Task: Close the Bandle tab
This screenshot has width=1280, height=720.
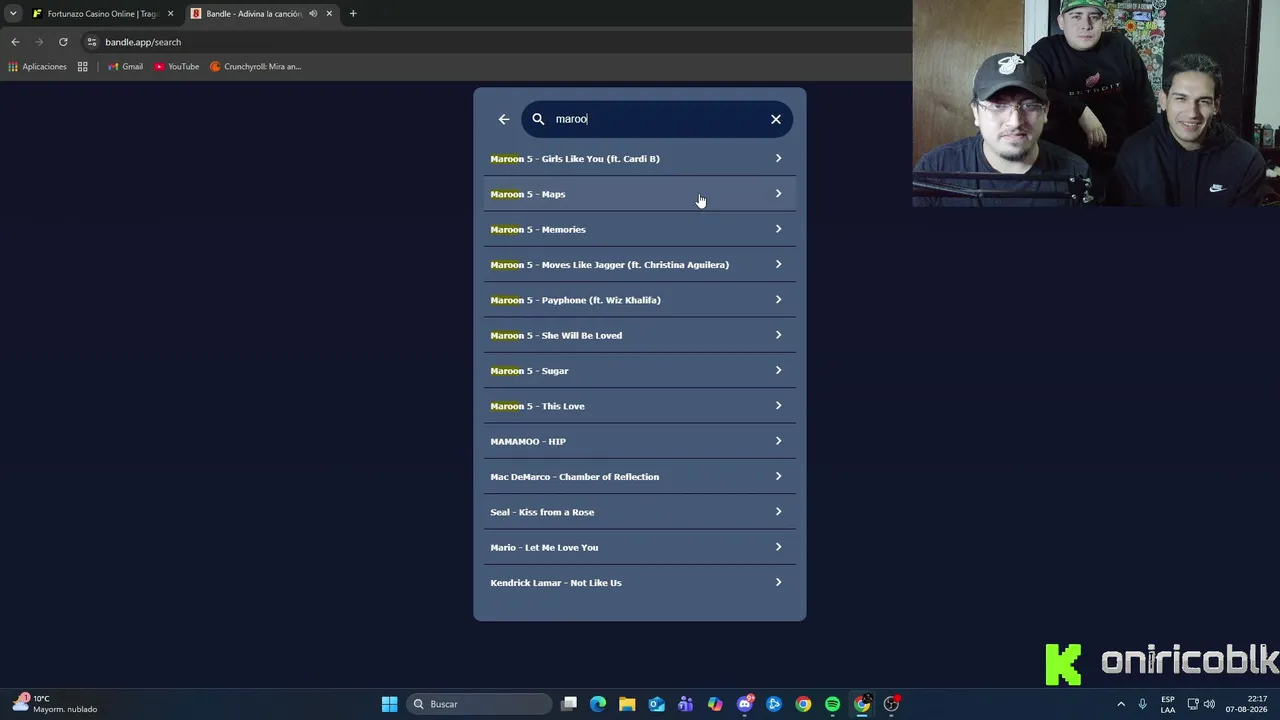Action: click(x=329, y=14)
